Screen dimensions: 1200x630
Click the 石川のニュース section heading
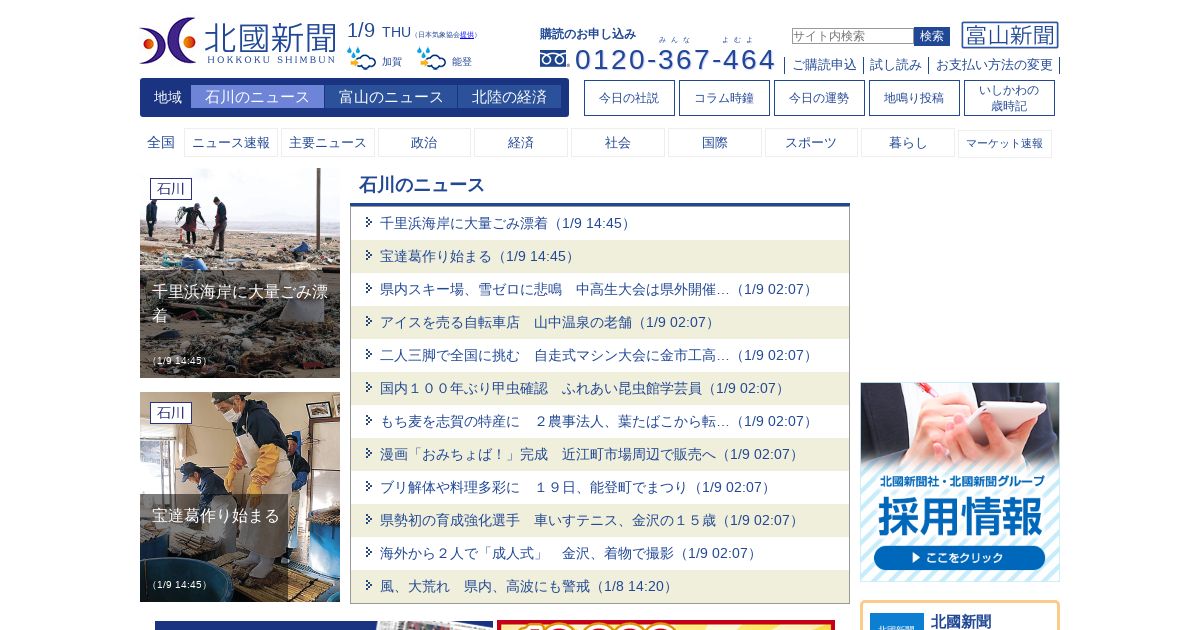tap(422, 185)
